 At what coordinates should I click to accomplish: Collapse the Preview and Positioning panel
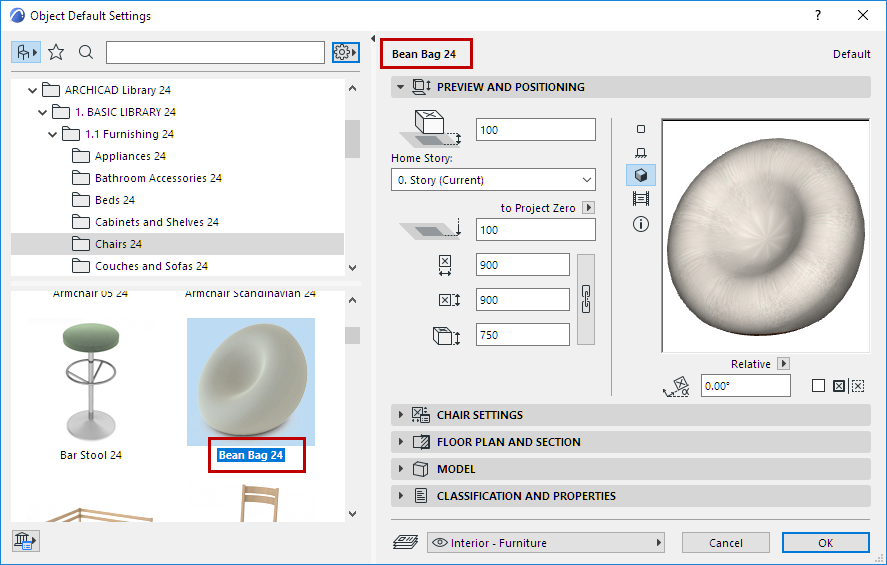tap(401, 87)
